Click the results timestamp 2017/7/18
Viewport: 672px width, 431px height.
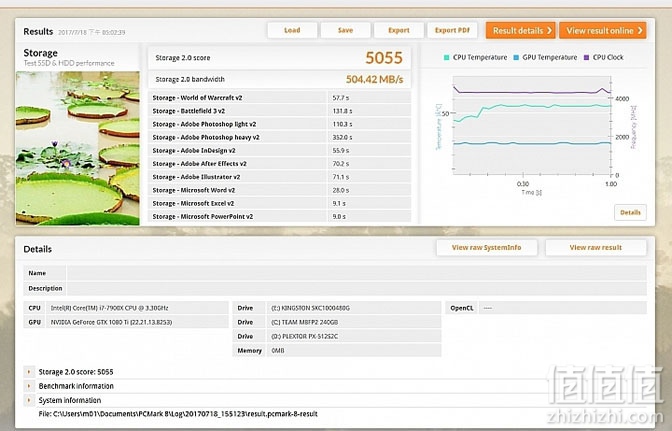pyautogui.click(x=92, y=33)
